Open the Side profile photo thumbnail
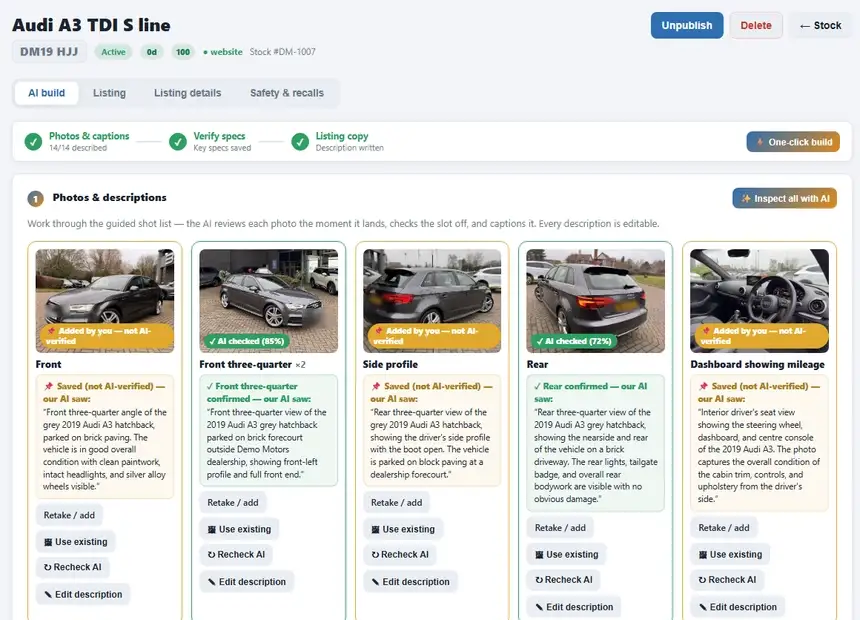This screenshot has width=860, height=620. [432, 301]
